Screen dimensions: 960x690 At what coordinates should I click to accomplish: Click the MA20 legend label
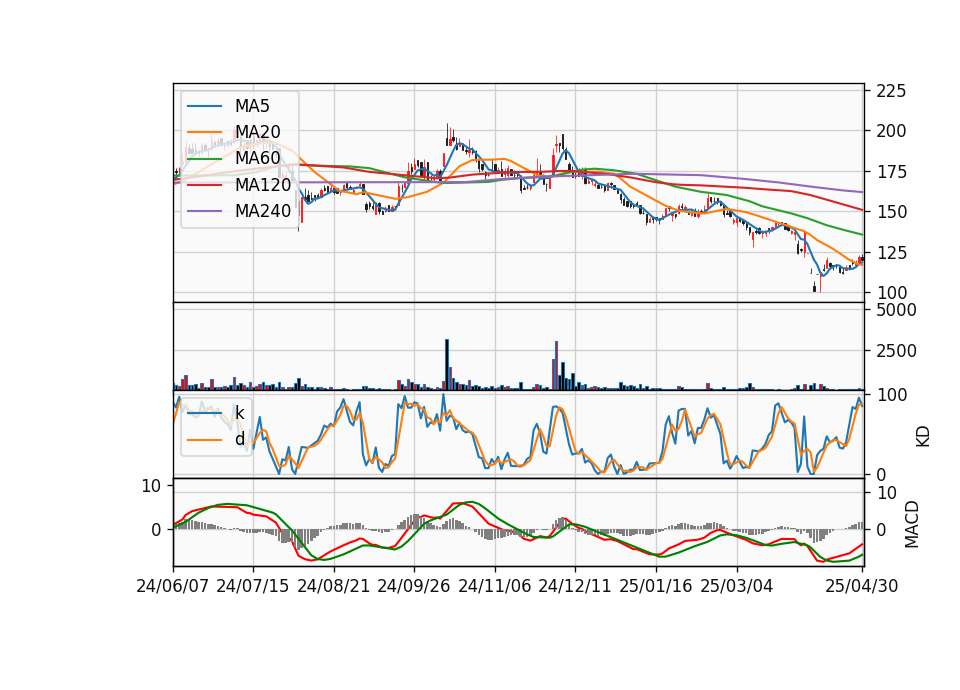point(257,132)
